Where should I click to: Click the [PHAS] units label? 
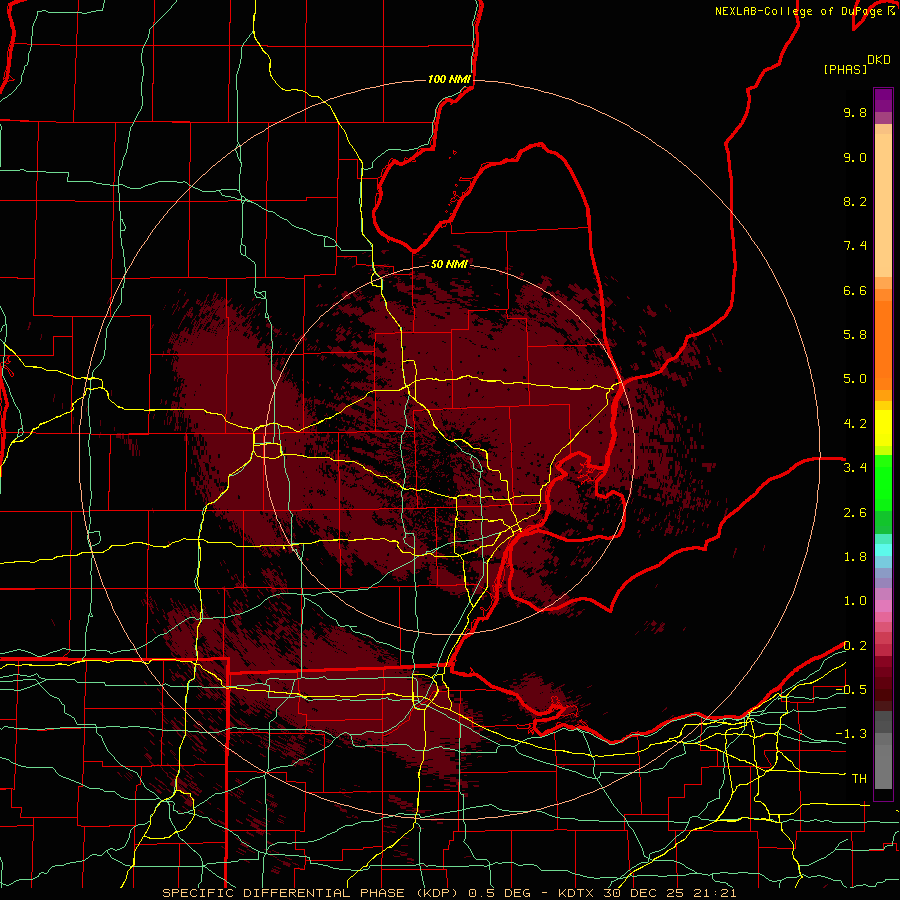coord(845,69)
